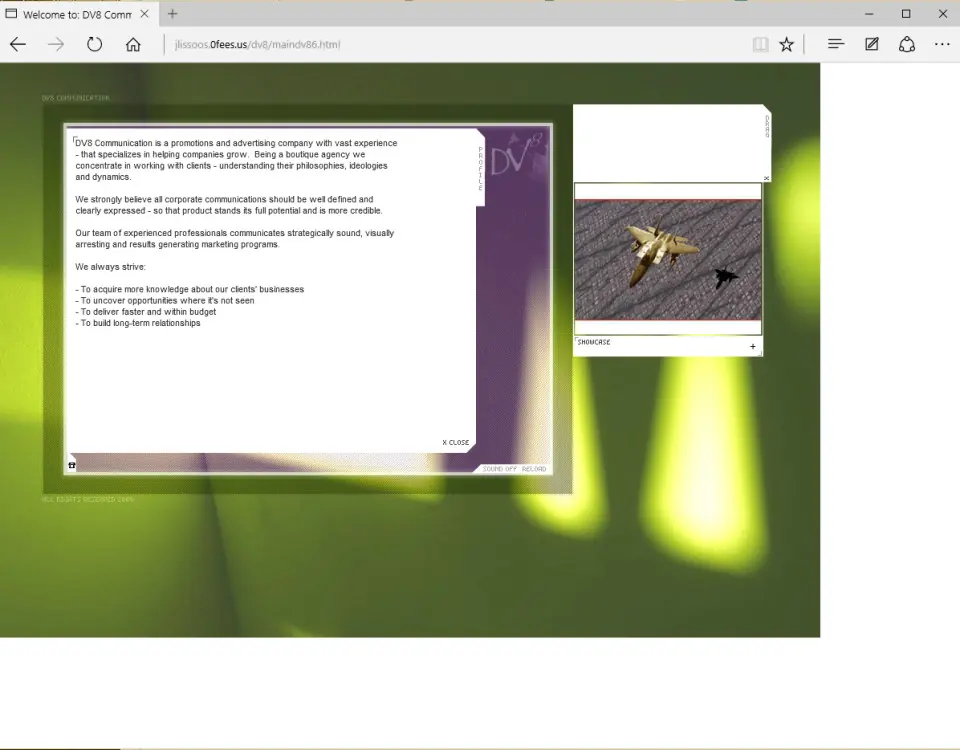Click the DV8 Communication header text

point(76,98)
